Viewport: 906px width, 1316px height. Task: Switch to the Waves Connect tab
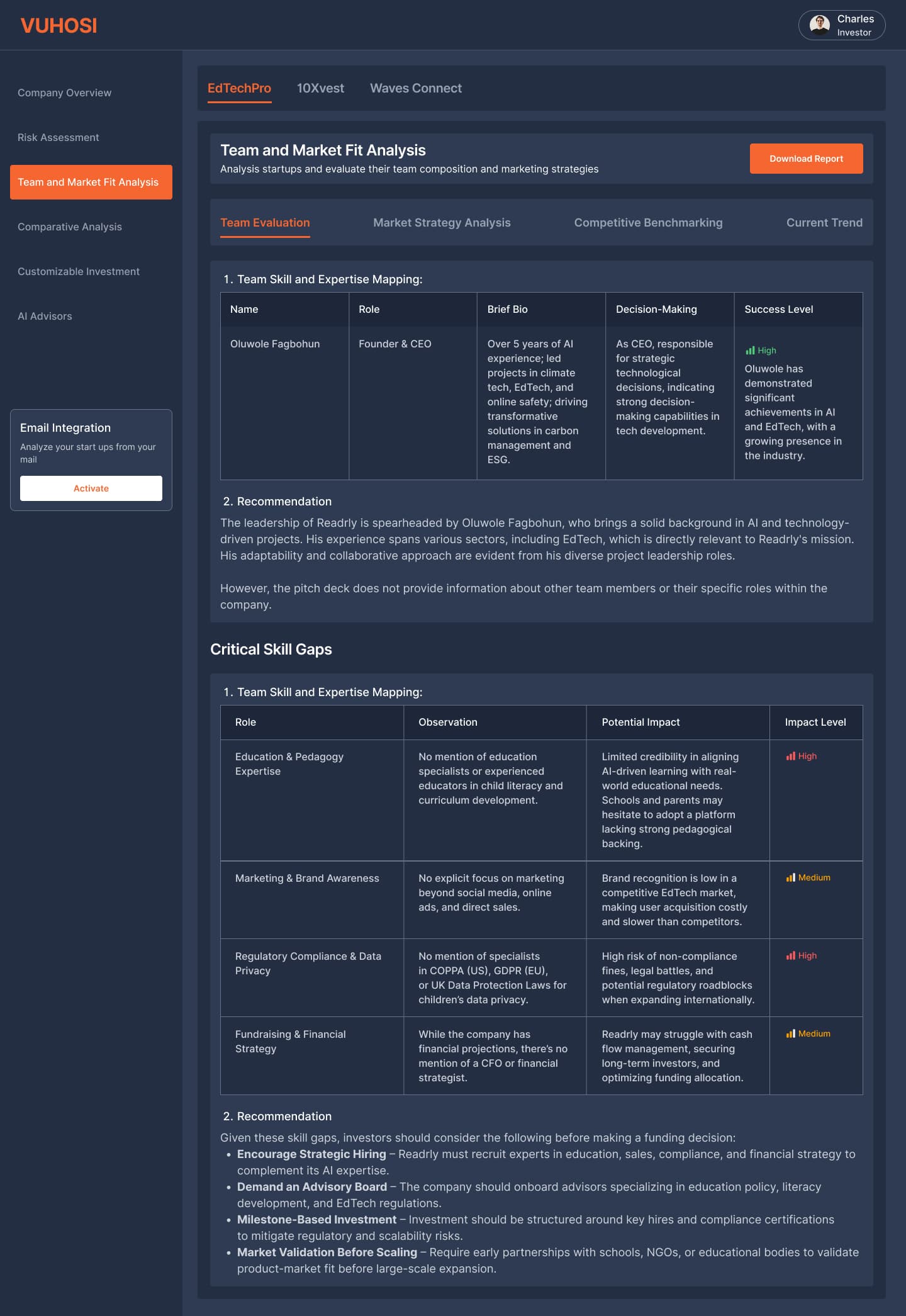(x=416, y=88)
